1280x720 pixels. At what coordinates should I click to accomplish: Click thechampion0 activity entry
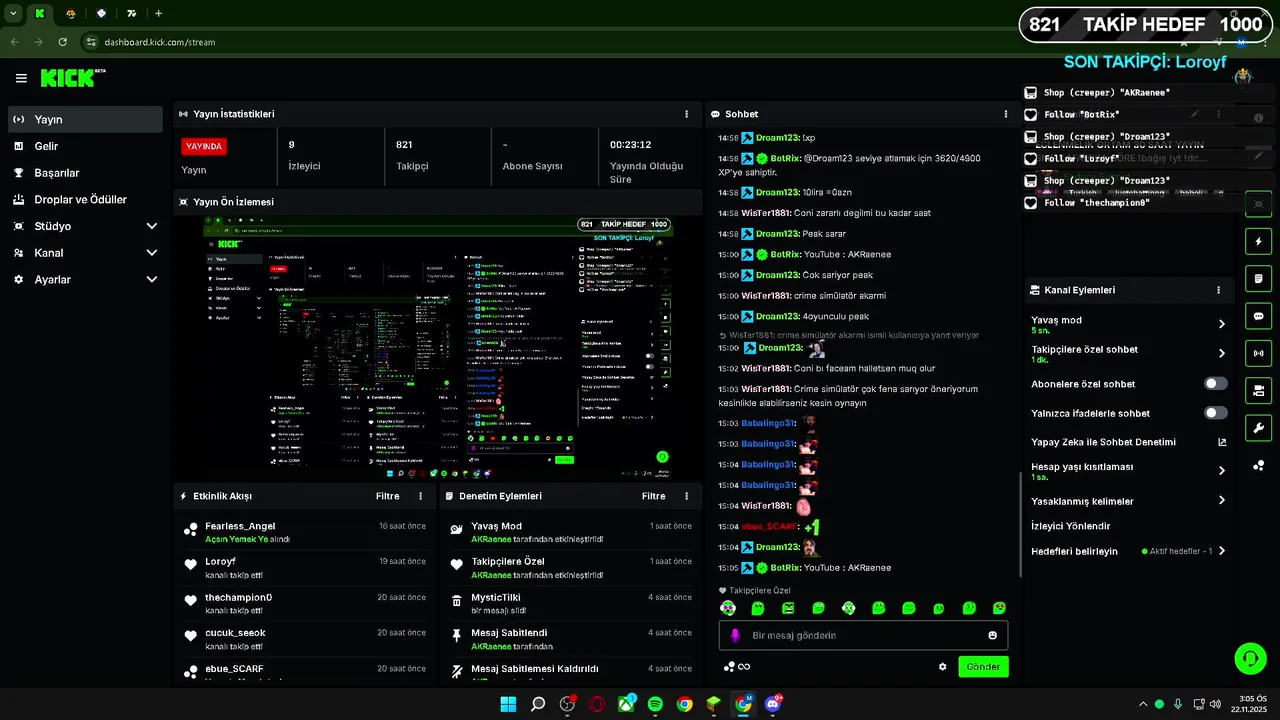click(x=306, y=603)
